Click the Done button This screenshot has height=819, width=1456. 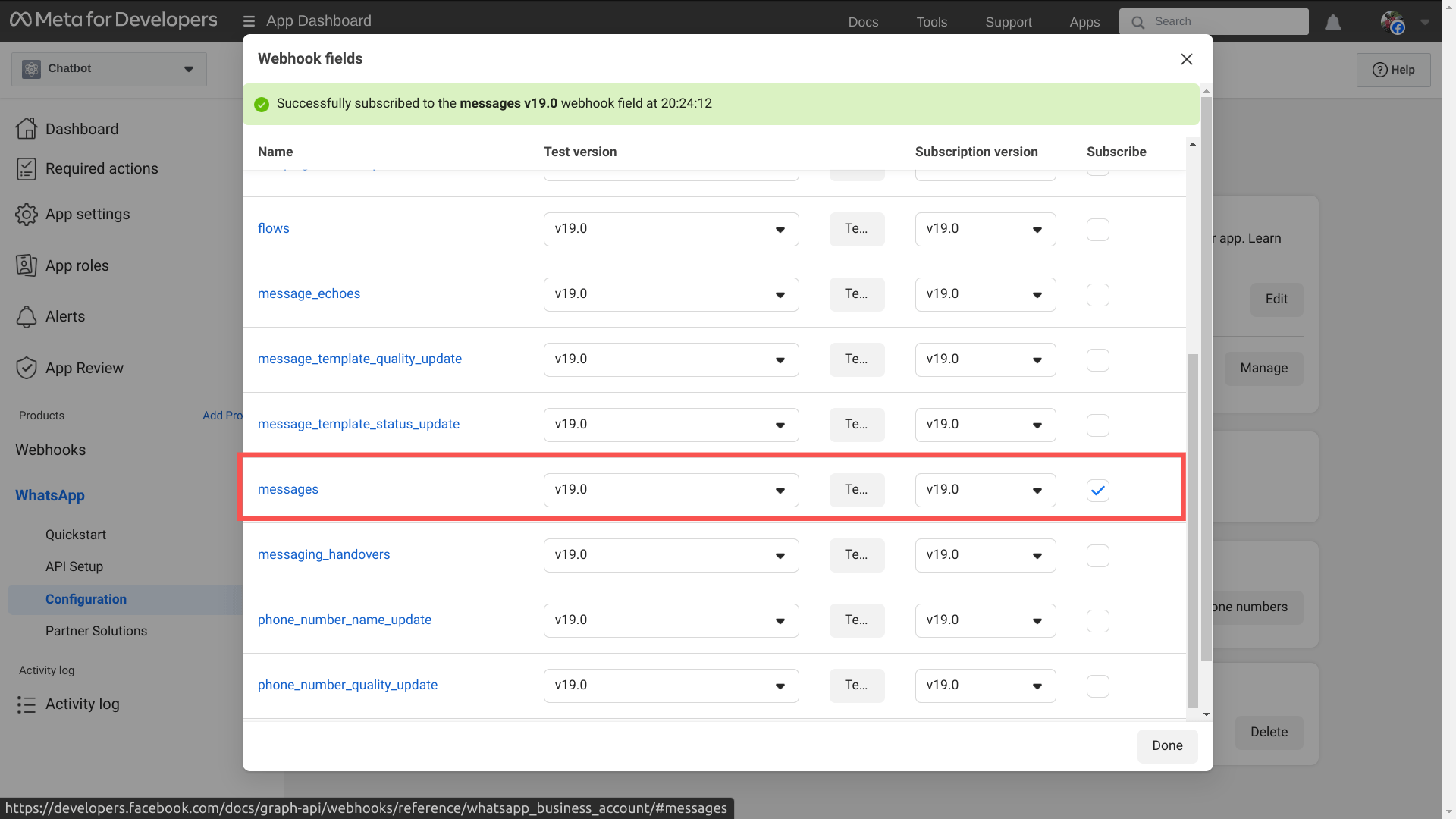[x=1167, y=746]
